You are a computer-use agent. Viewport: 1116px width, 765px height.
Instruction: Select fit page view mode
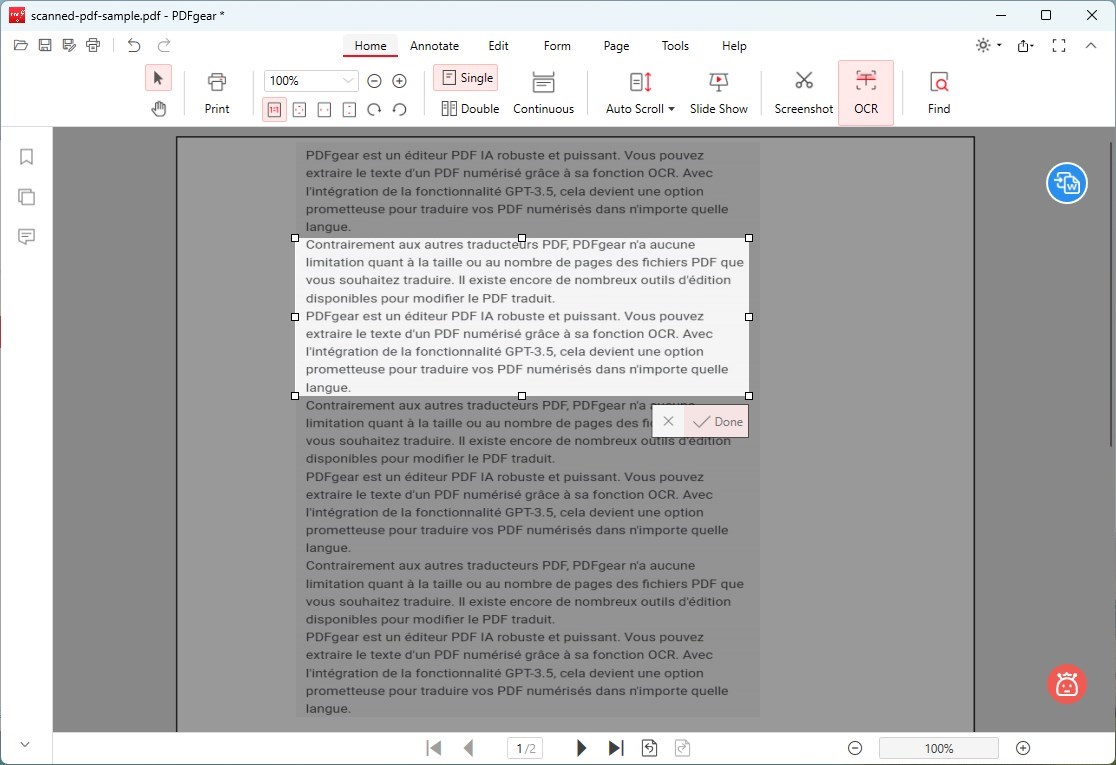click(300, 110)
